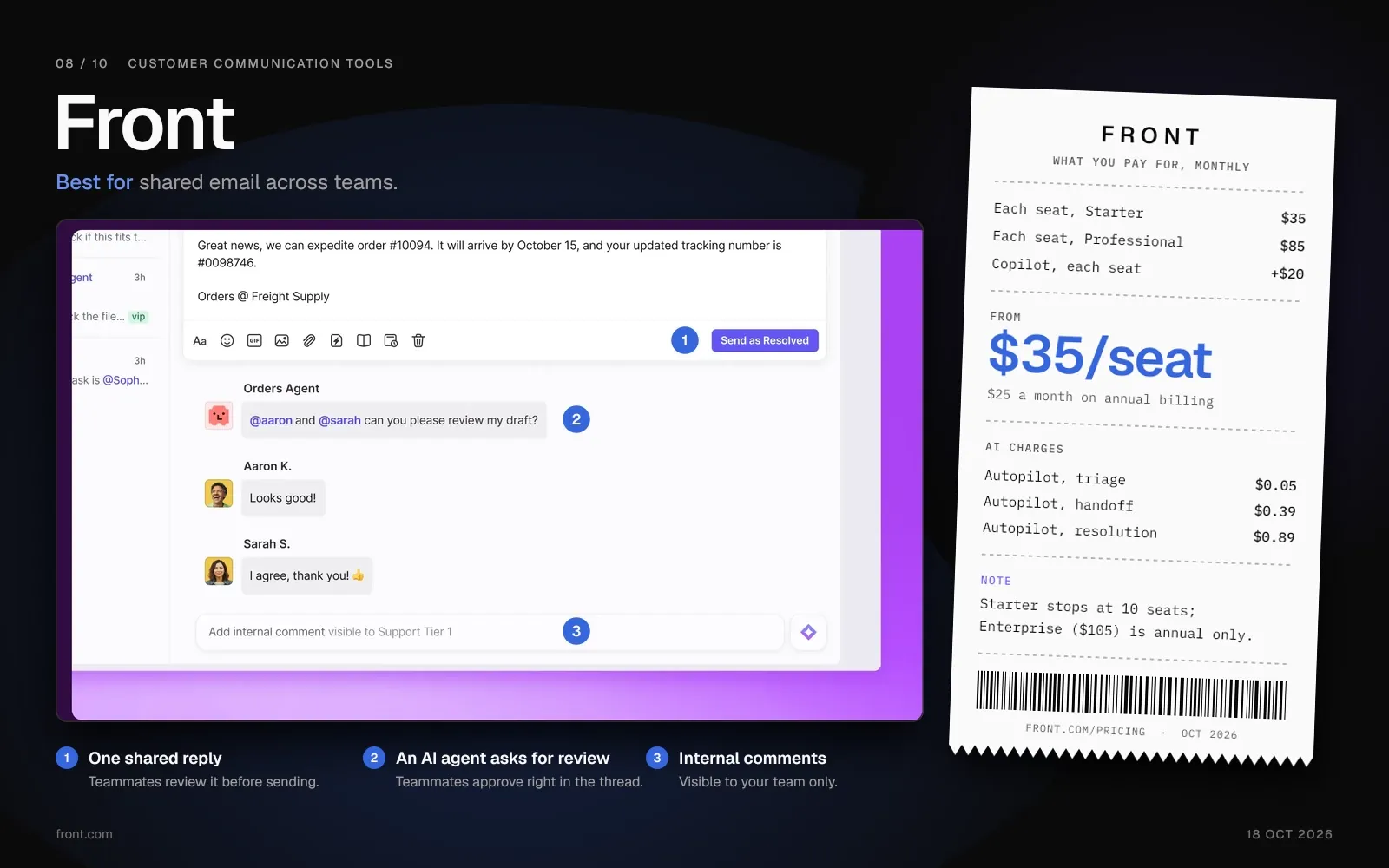Click the @sarah mention in the agent comment
This screenshot has height=868, width=1389.
click(339, 420)
